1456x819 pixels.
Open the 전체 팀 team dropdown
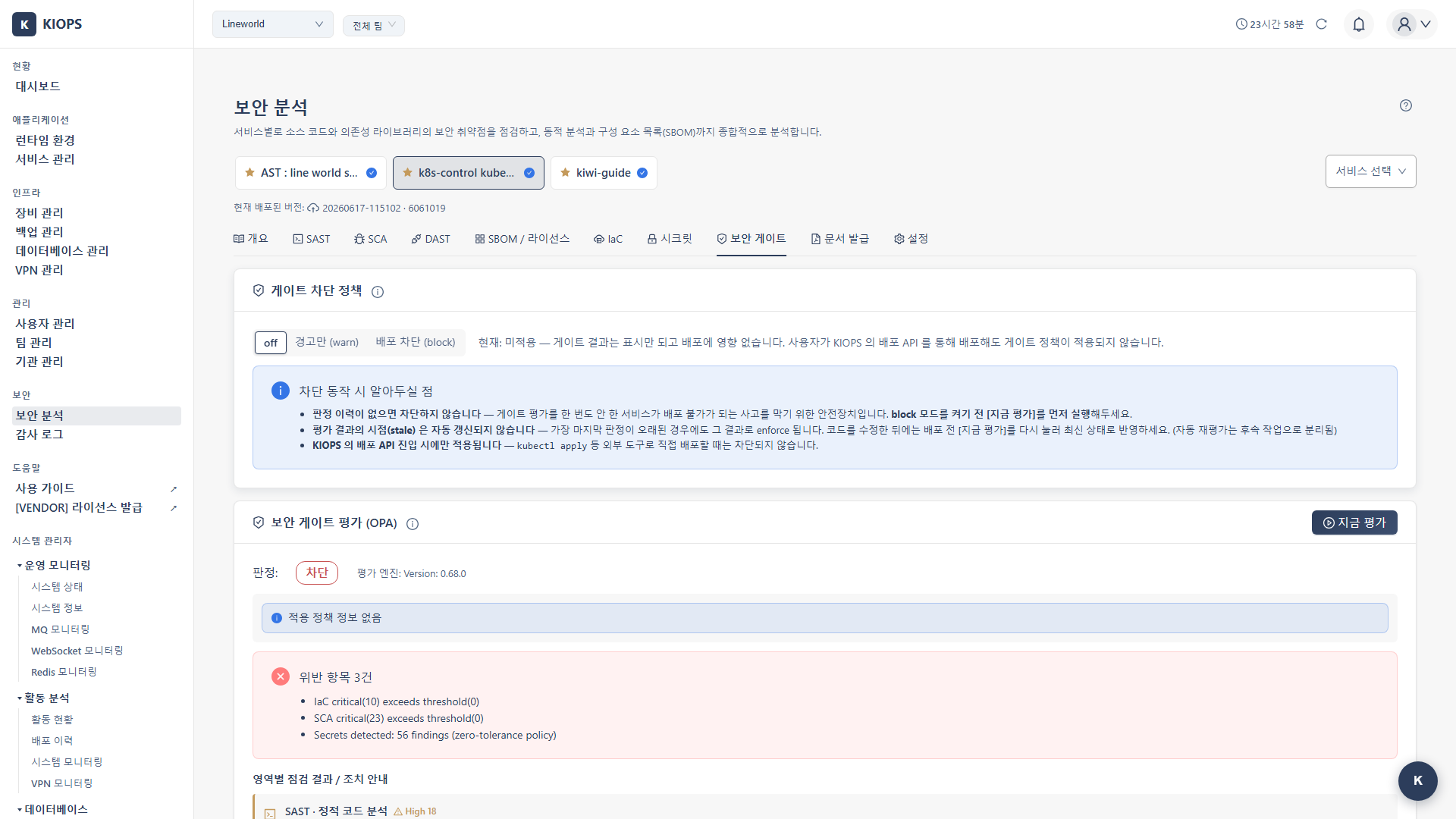(x=374, y=25)
